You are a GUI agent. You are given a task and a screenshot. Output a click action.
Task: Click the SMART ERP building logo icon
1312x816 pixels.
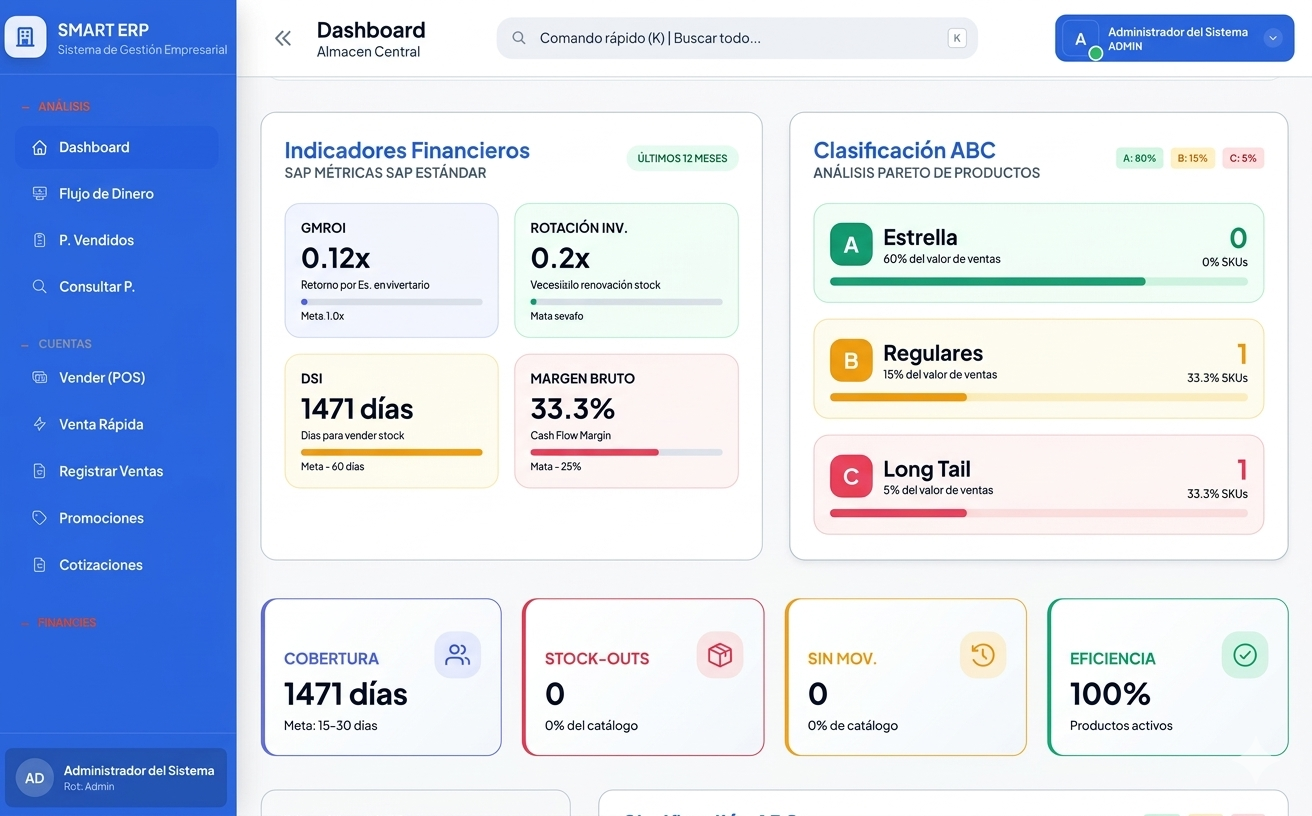pyautogui.click(x=26, y=37)
